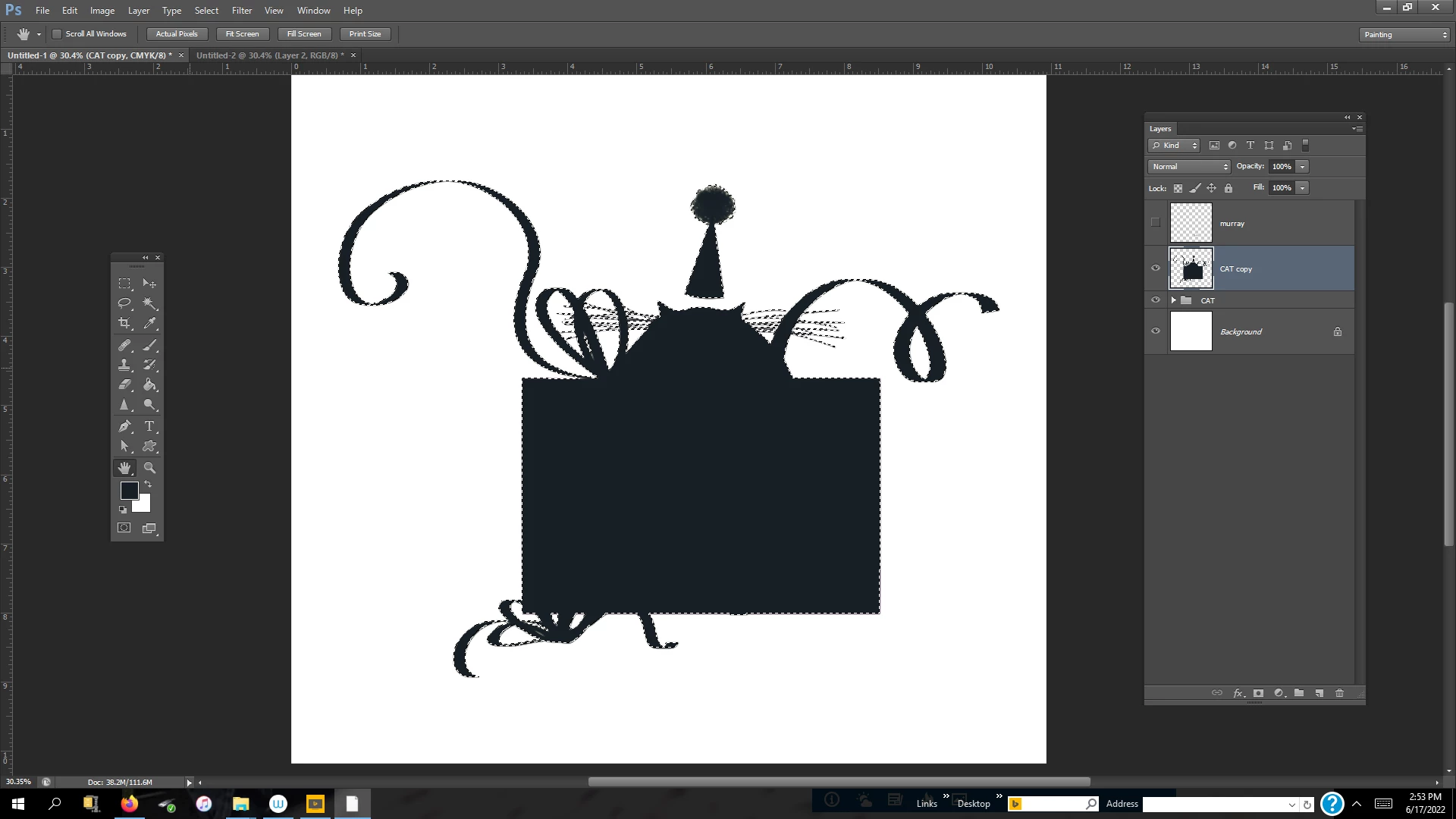Select the Crop tool
The width and height of the screenshot is (1456, 819).
tap(124, 323)
